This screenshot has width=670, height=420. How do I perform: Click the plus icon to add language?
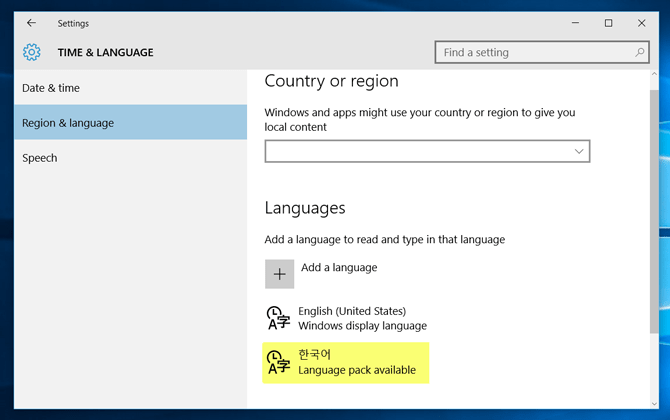point(279,274)
